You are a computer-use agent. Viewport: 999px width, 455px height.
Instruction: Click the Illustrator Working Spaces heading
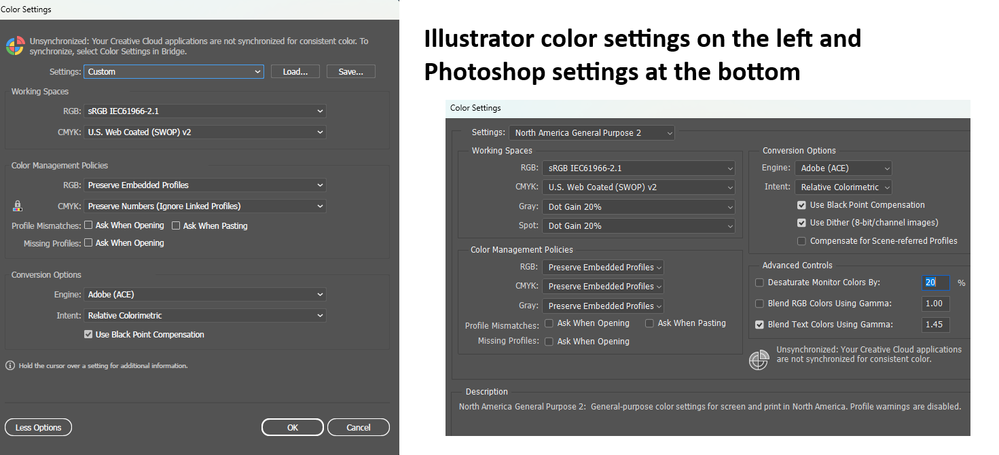pyautogui.click(x=40, y=91)
